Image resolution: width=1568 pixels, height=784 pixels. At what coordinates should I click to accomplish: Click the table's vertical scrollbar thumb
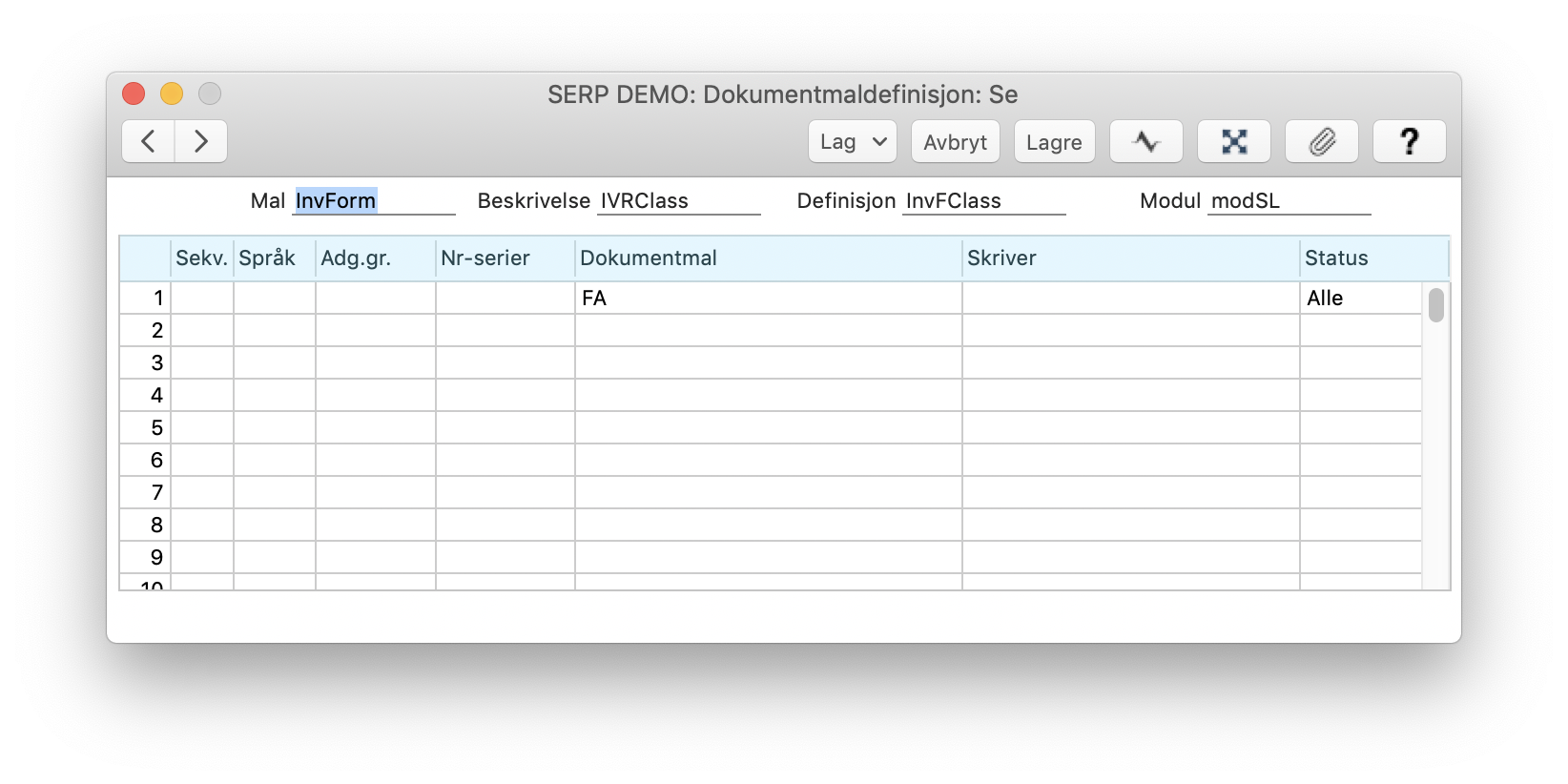click(1436, 305)
